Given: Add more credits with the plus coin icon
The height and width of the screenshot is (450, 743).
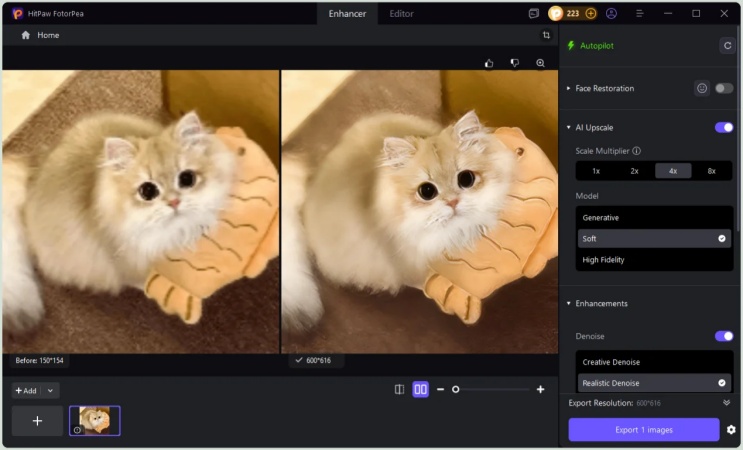Looking at the screenshot, I should point(591,14).
